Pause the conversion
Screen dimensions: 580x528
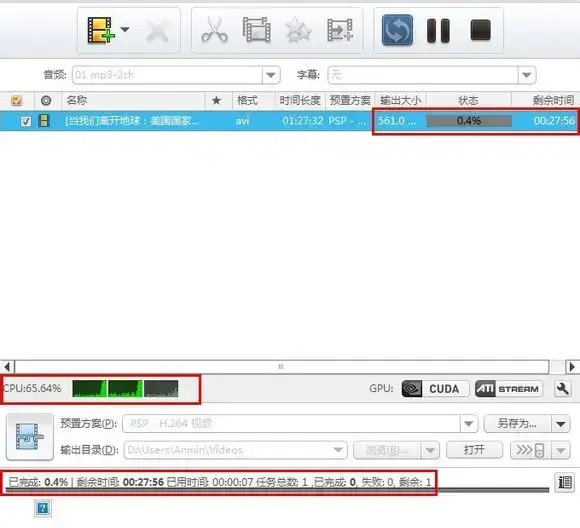[x=438, y=30]
